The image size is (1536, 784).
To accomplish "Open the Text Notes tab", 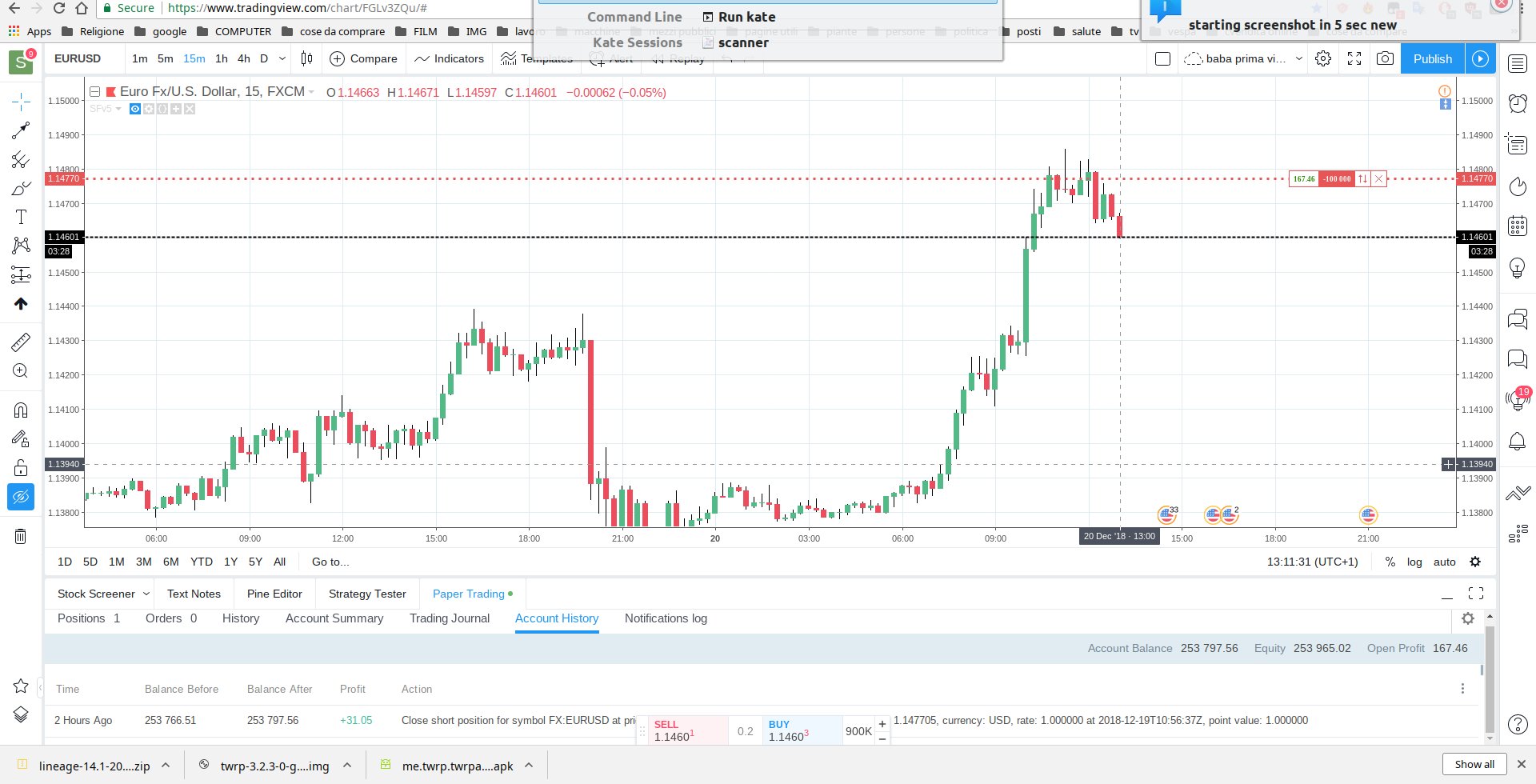I will tap(194, 594).
